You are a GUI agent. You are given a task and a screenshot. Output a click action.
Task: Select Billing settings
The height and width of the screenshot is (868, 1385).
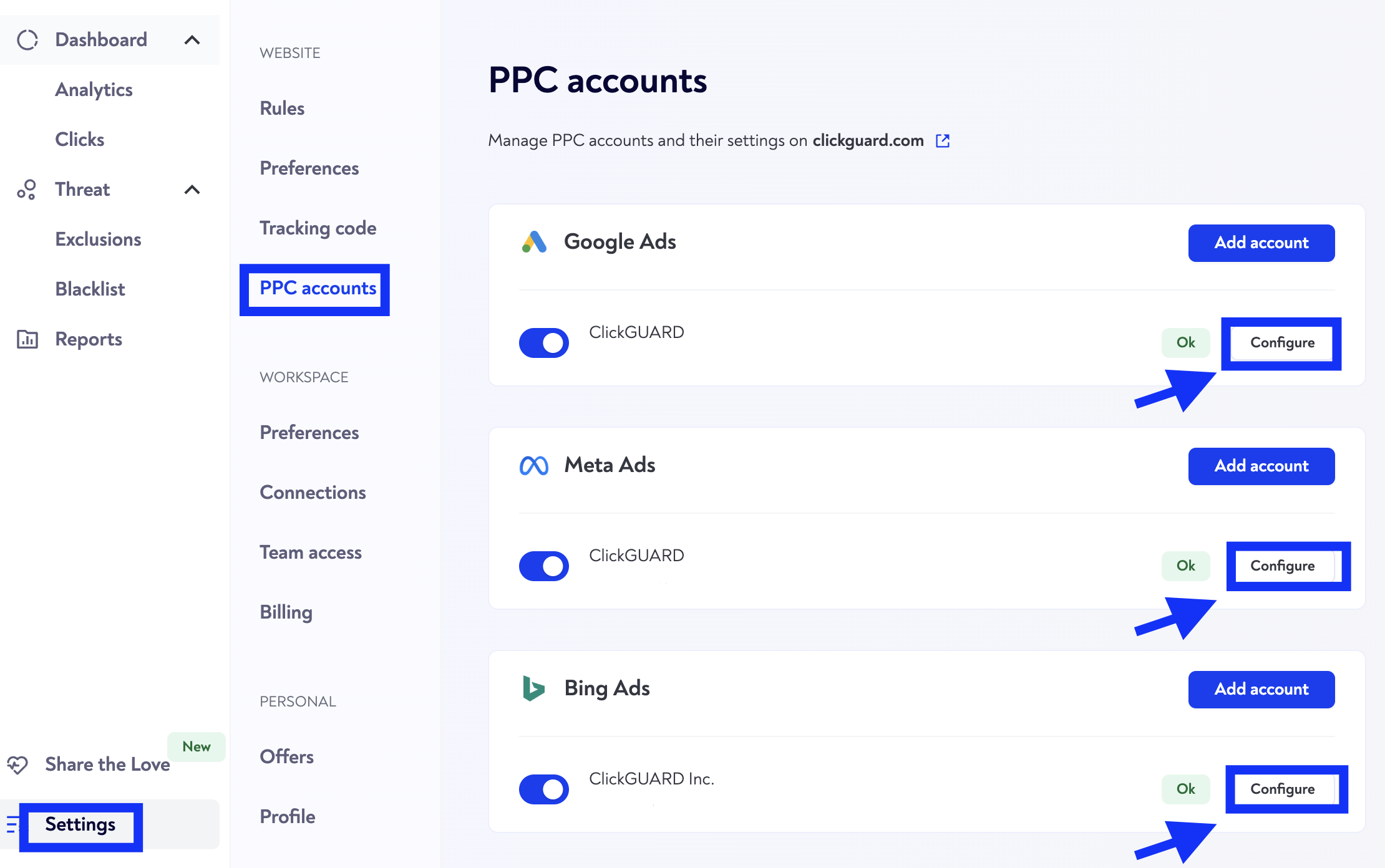click(x=286, y=612)
